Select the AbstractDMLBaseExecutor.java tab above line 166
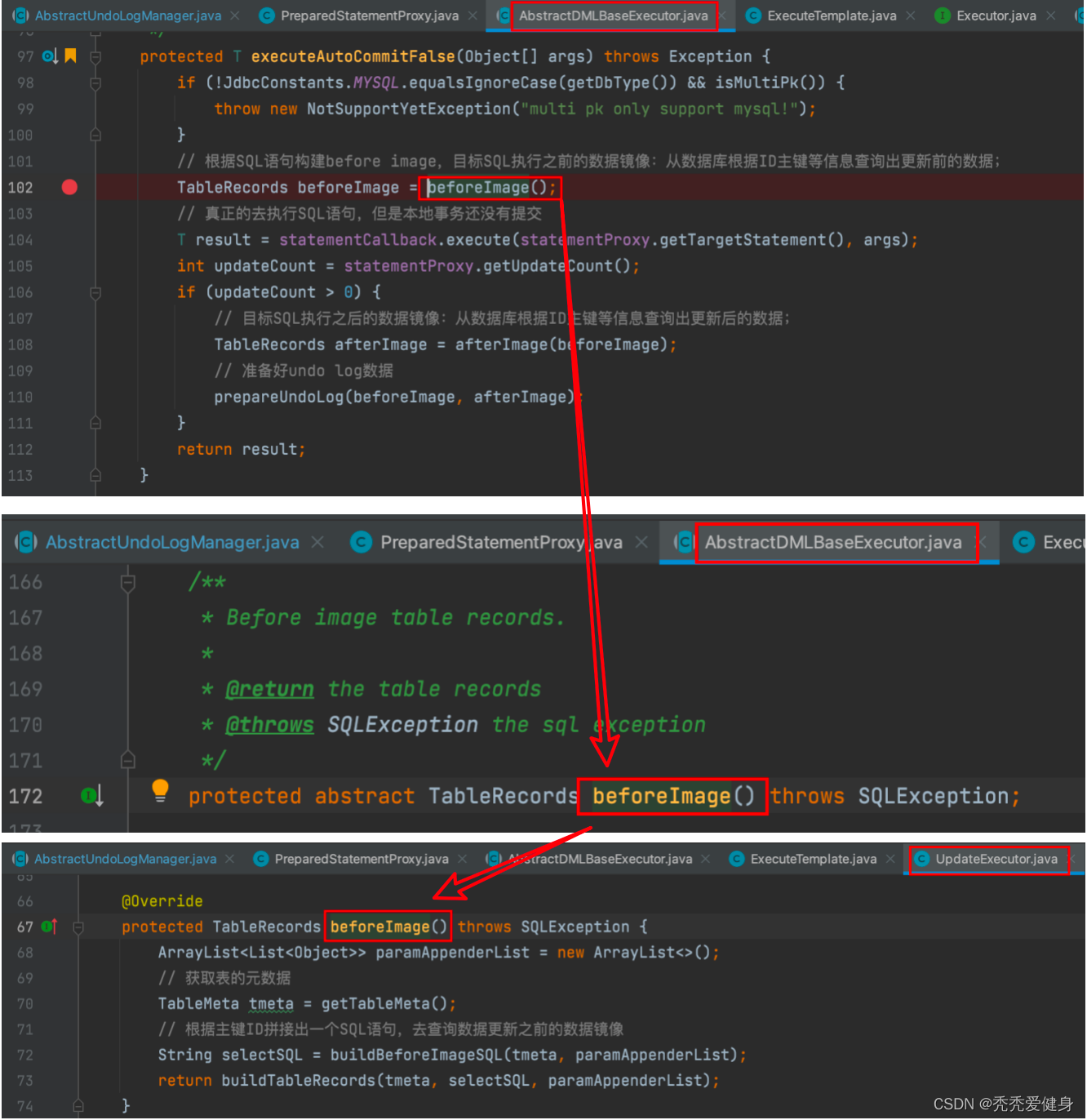Screen dimensions: 1087x1120 coord(833,542)
